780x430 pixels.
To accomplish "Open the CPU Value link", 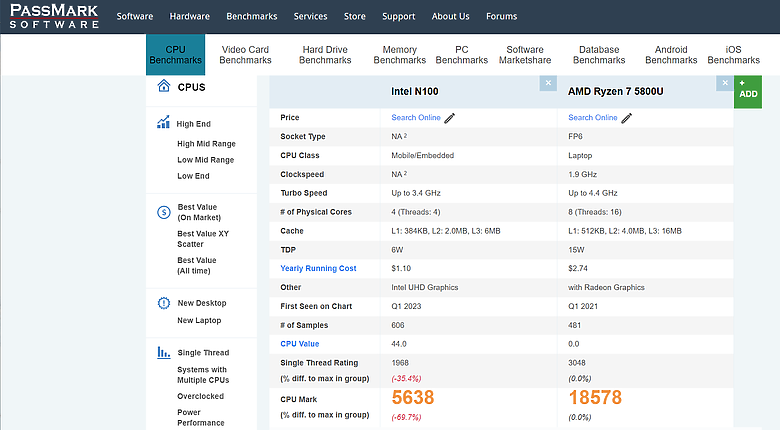I will tap(299, 344).
